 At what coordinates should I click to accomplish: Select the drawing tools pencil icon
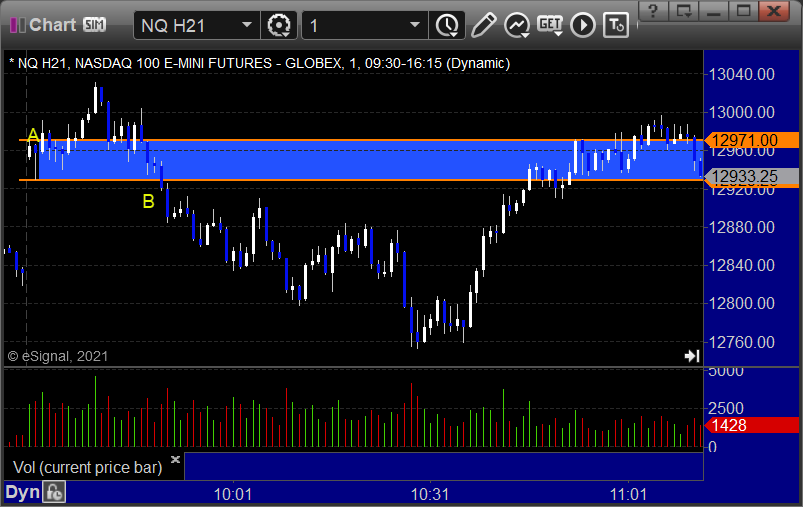(x=483, y=25)
